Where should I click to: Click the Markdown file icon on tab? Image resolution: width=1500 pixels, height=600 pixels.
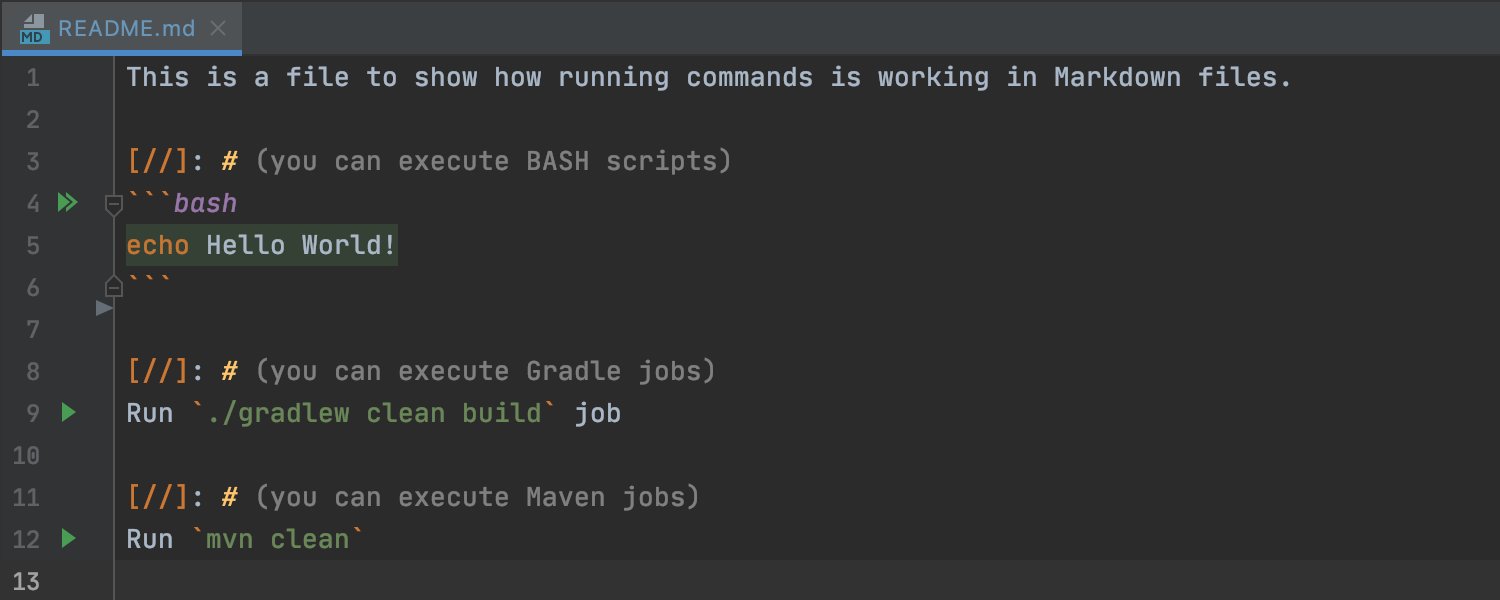coord(34,28)
